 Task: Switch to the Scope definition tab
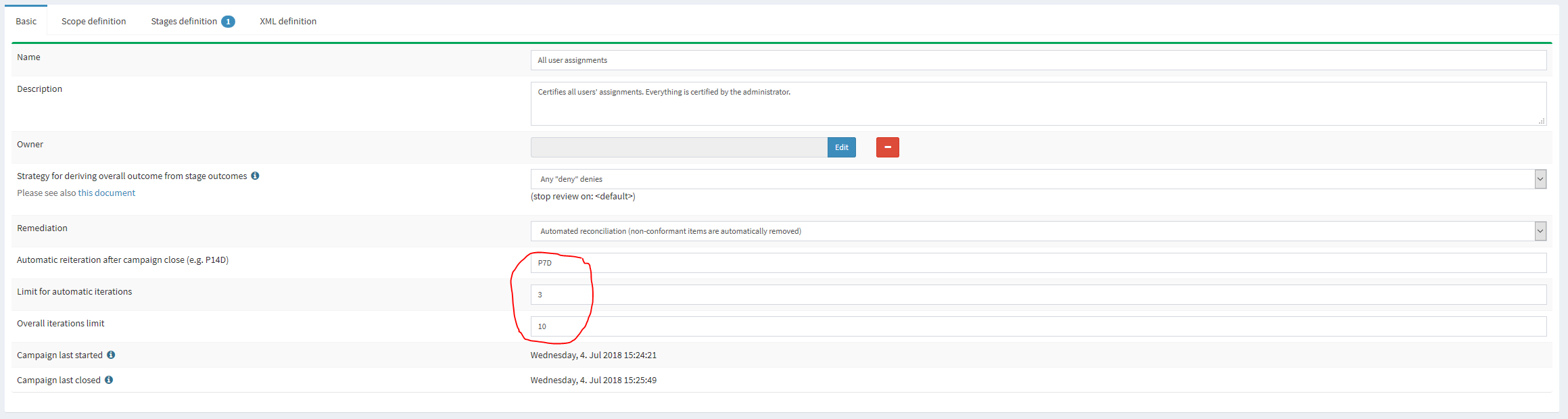pyautogui.click(x=93, y=22)
